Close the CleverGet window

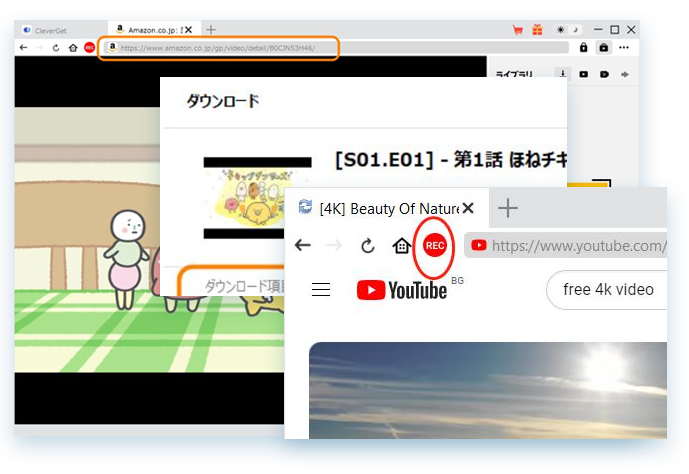tap(631, 30)
